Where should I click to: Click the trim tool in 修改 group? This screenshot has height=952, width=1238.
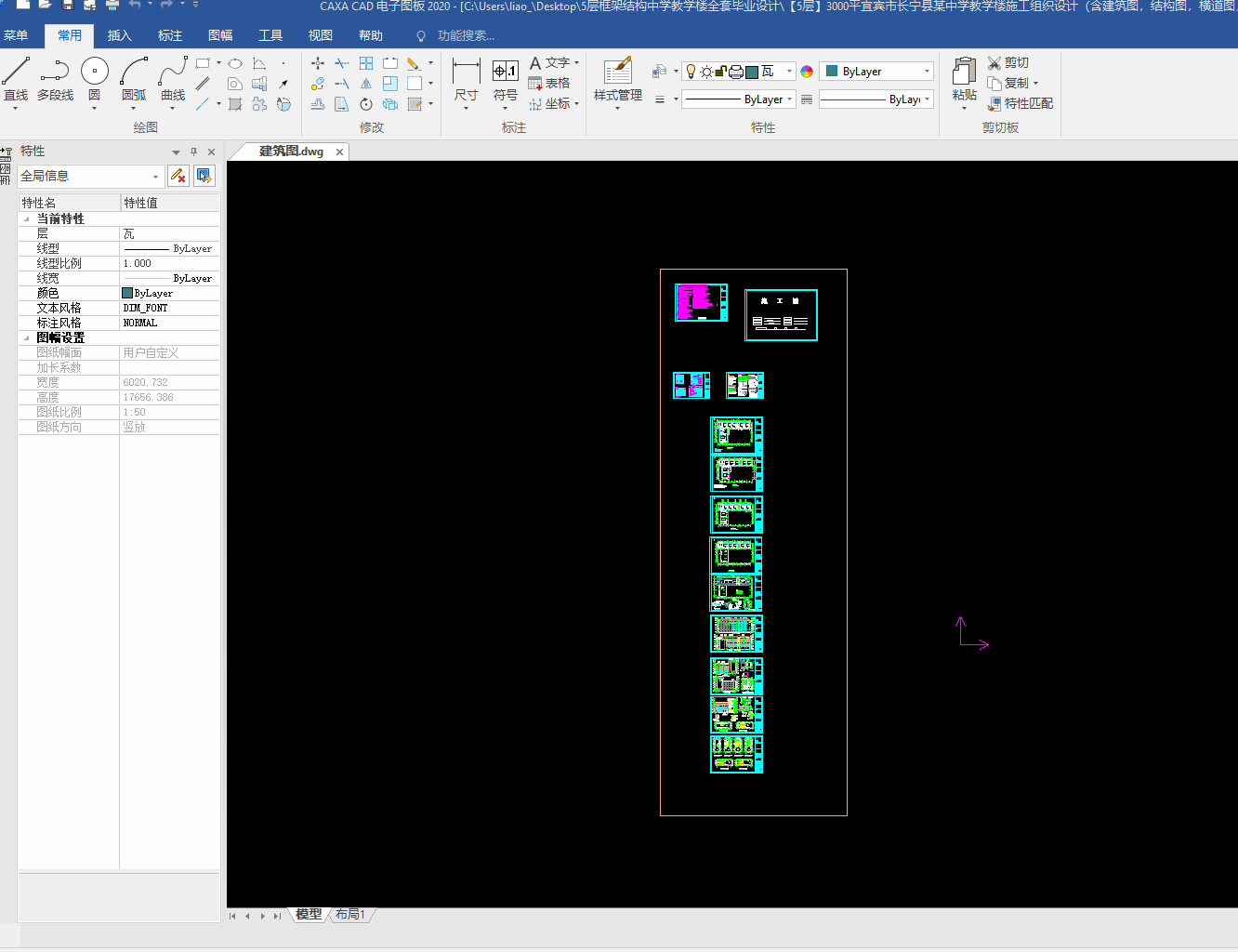coord(342,63)
